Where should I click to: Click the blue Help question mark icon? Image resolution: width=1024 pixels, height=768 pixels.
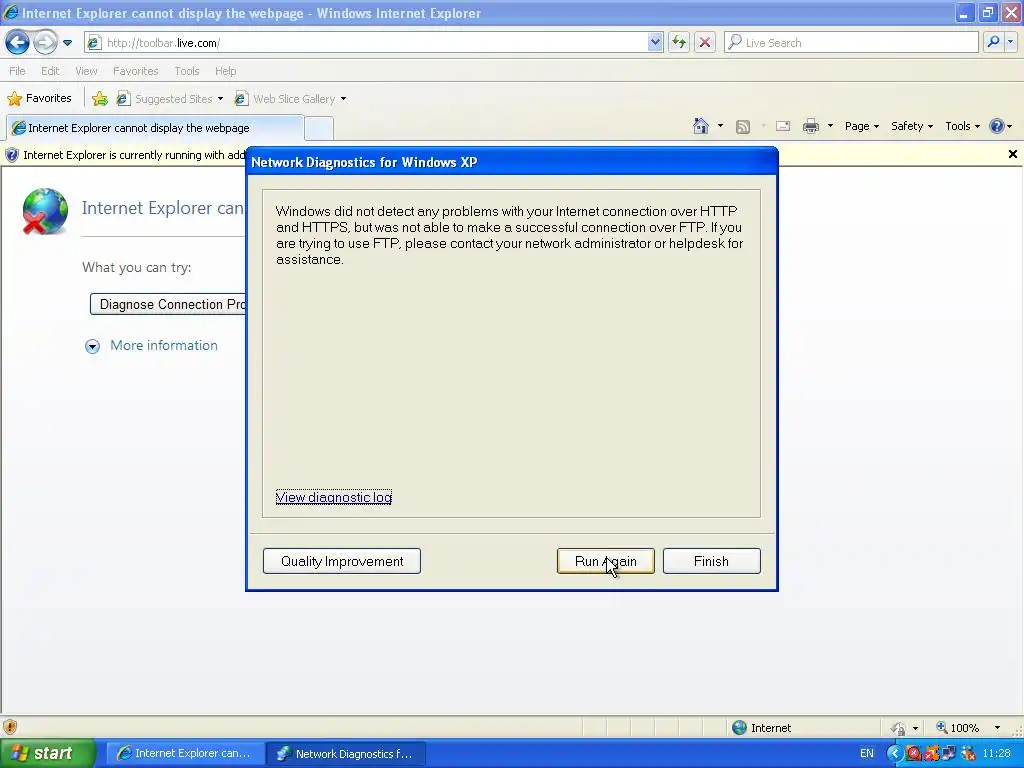pyautogui.click(x=997, y=127)
